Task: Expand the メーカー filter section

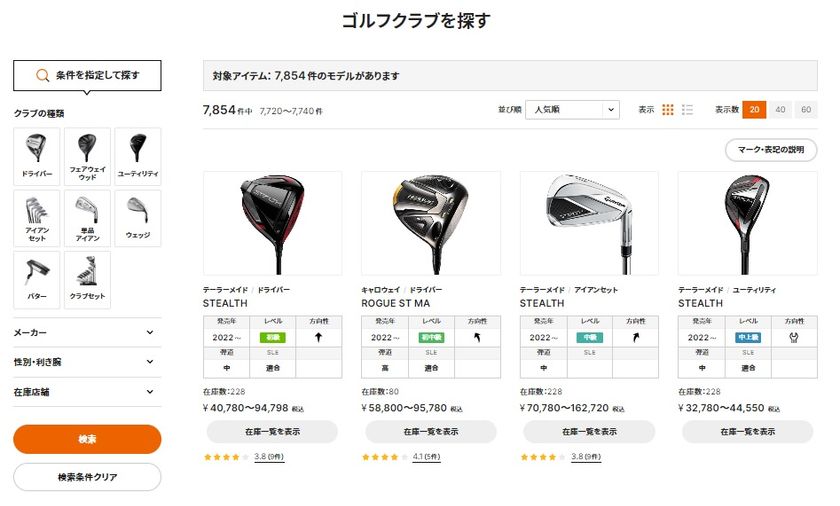Action: 87,333
